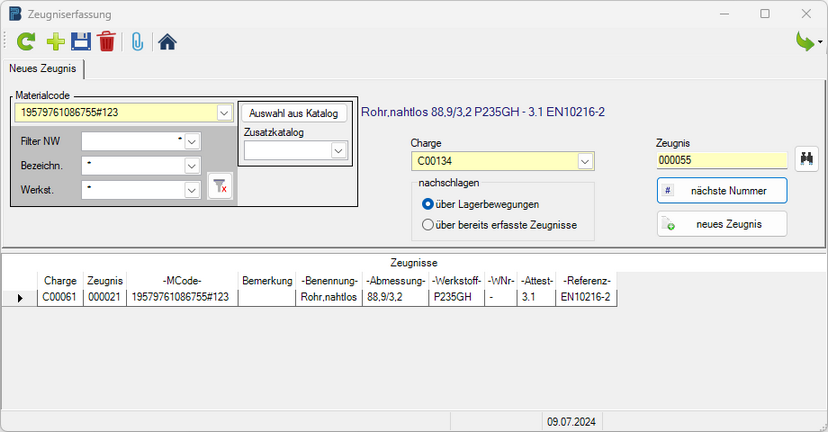This screenshot has height=432, width=828.
Task: Expand the Zusatzkatalog dropdown
Action: [x=339, y=150]
